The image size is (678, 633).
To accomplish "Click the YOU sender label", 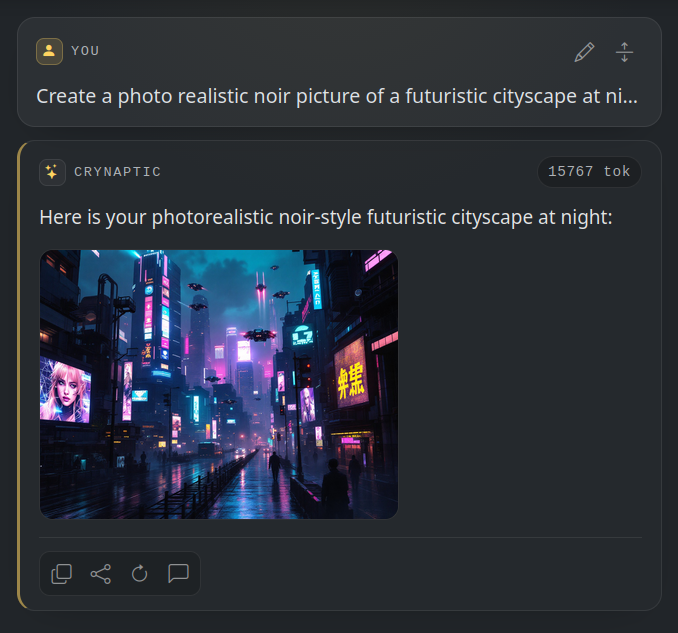I will point(85,51).
